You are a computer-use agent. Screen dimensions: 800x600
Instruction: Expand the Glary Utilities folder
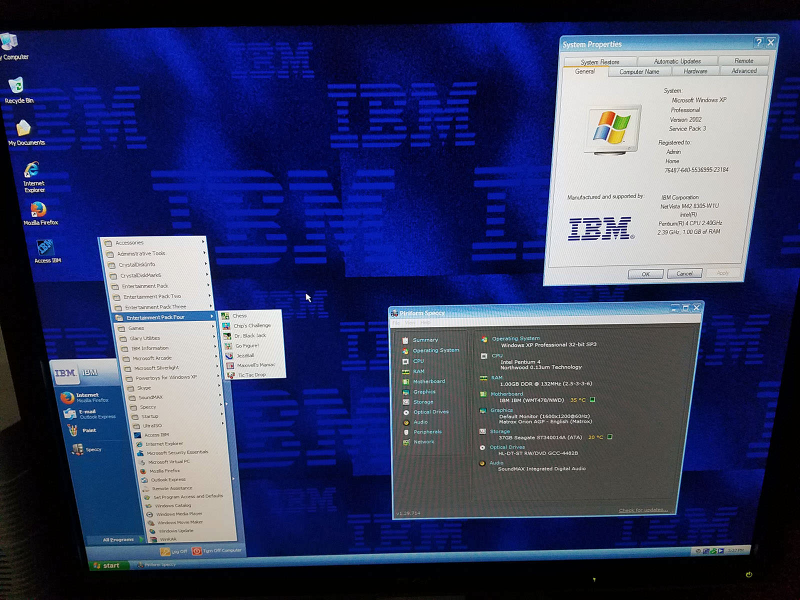(167, 338)
